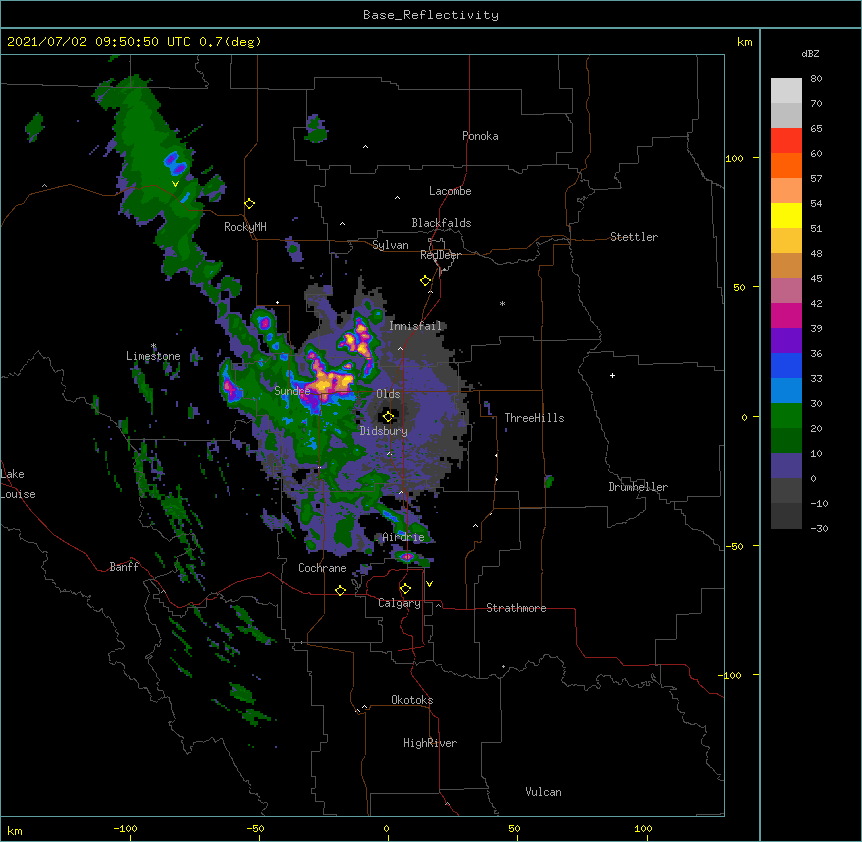Click the Limestone label
The height and width of the screenshot is (842, 862).
pyautogui.click(x=153, y=356)
